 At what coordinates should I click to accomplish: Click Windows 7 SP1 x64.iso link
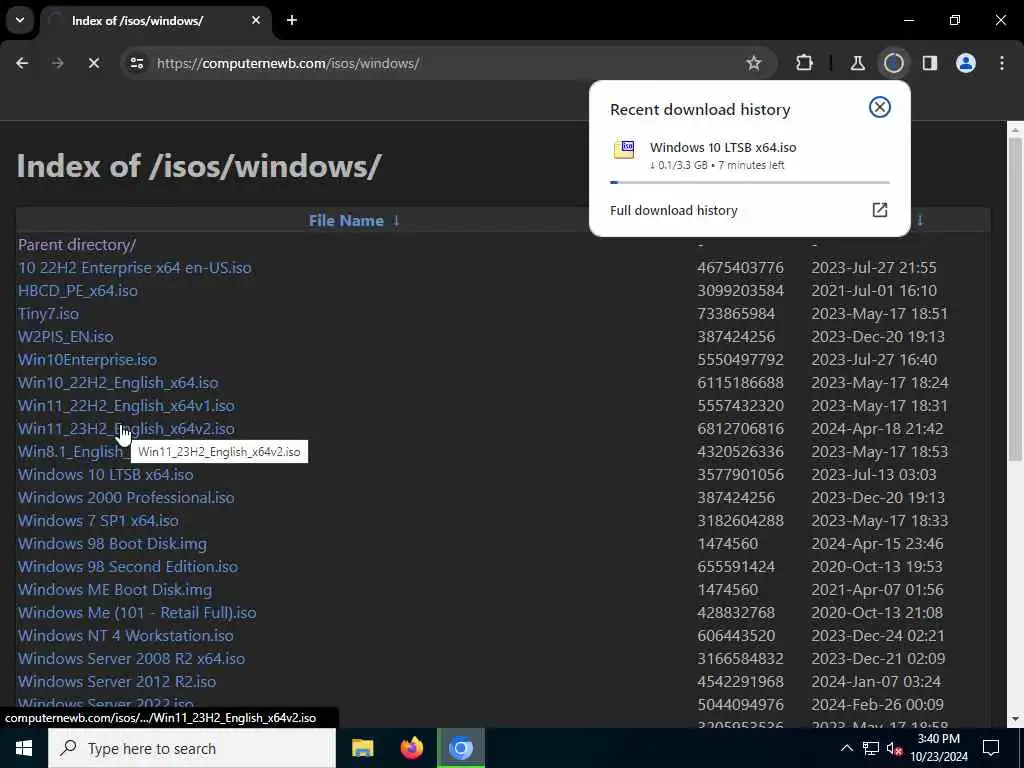tap(98, 520)
